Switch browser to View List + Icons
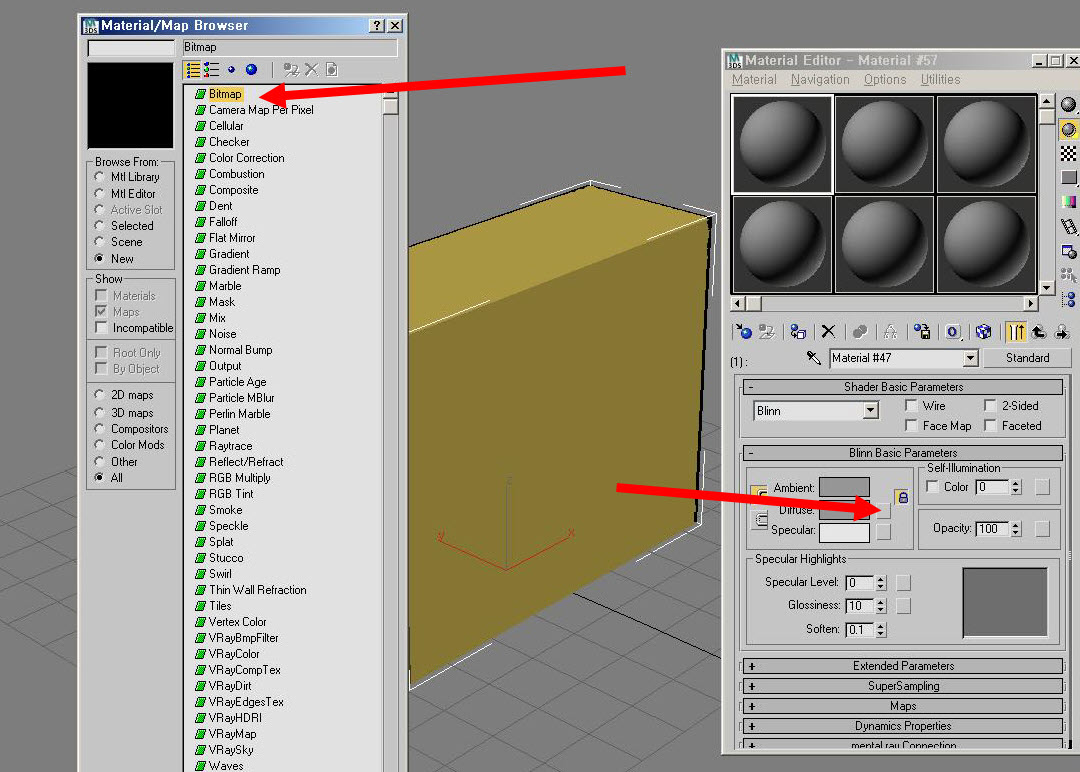The height and width of the screenshot is (772, 1080). point(211,70)
